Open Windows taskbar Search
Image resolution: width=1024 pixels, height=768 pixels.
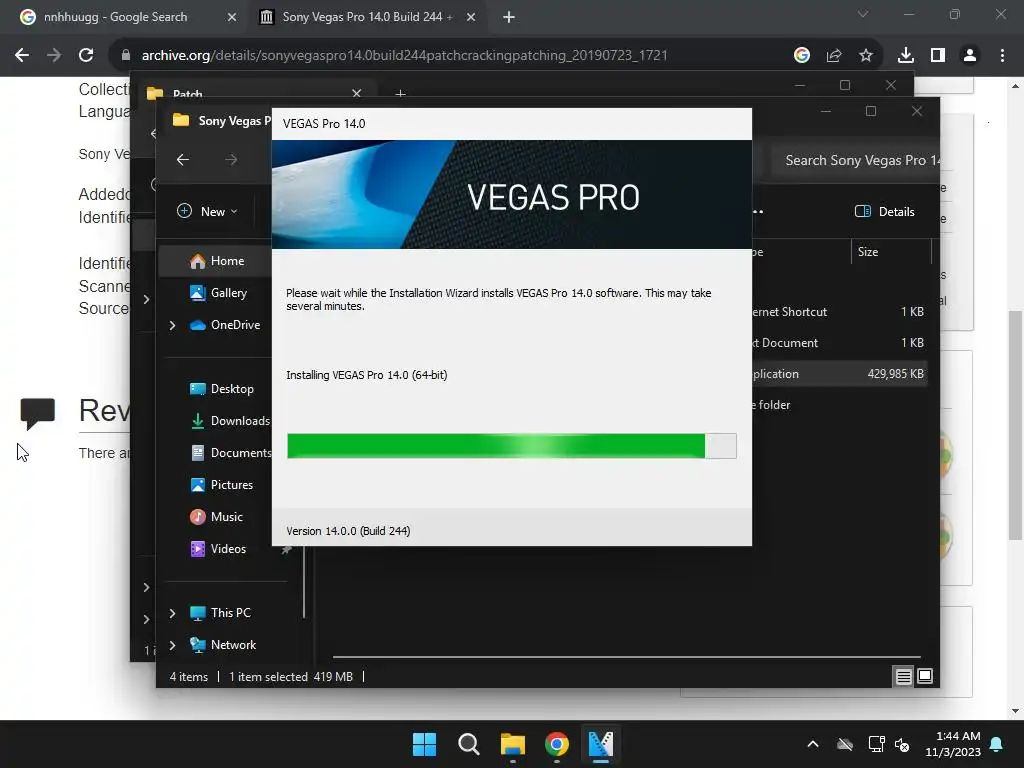[469, 744]
